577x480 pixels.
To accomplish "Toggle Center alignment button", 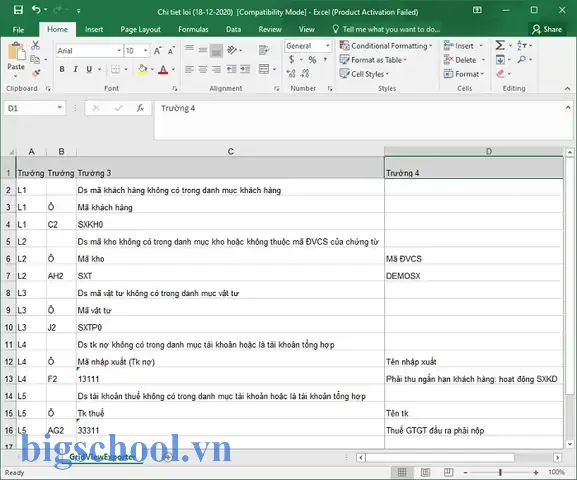I will [x=203, y=69].
